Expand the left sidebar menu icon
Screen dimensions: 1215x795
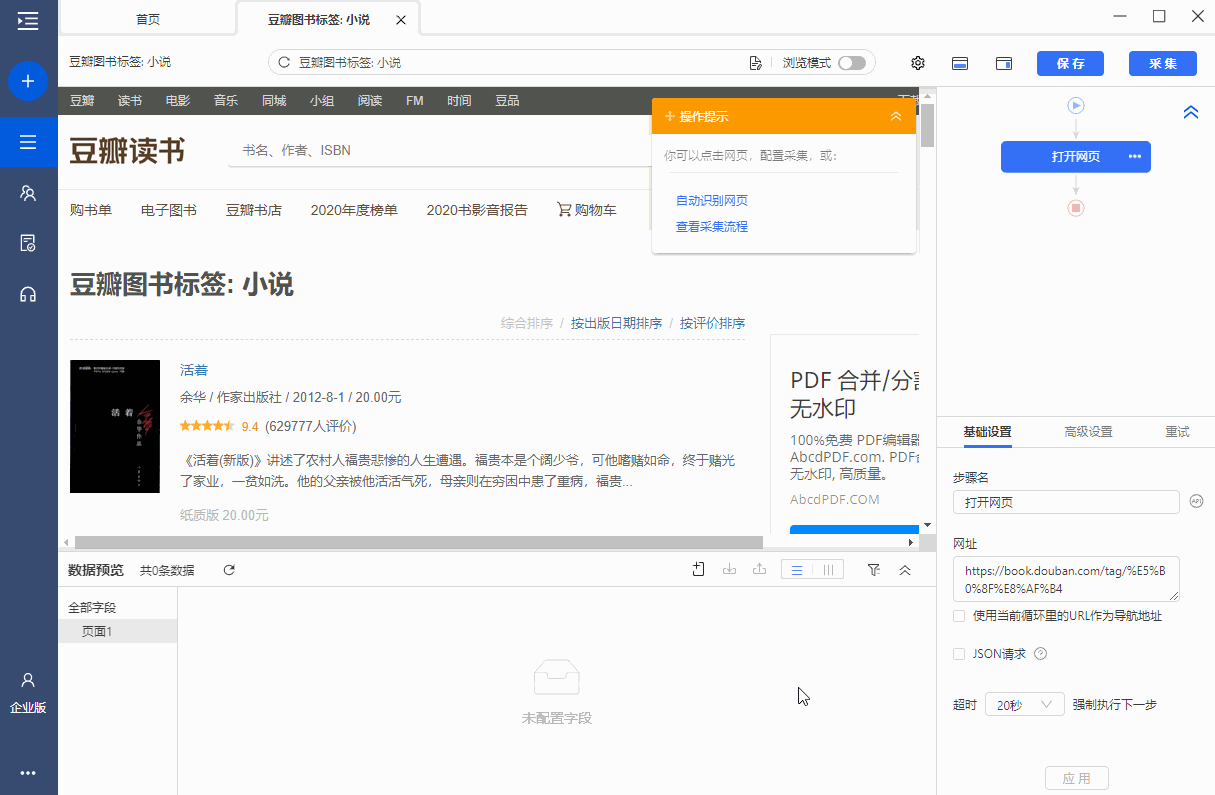(x=28, y=20)
